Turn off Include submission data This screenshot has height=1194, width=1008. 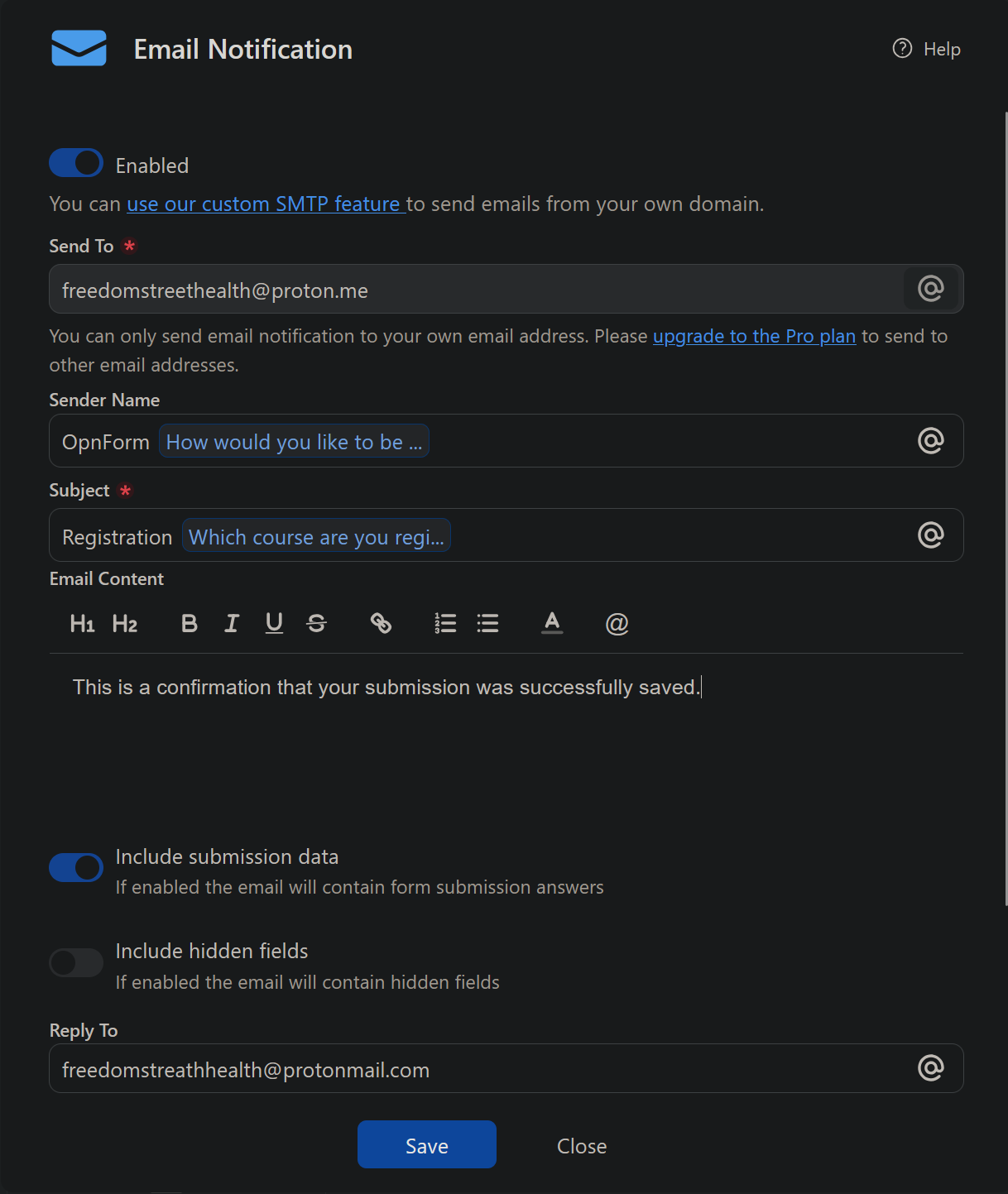76,867
